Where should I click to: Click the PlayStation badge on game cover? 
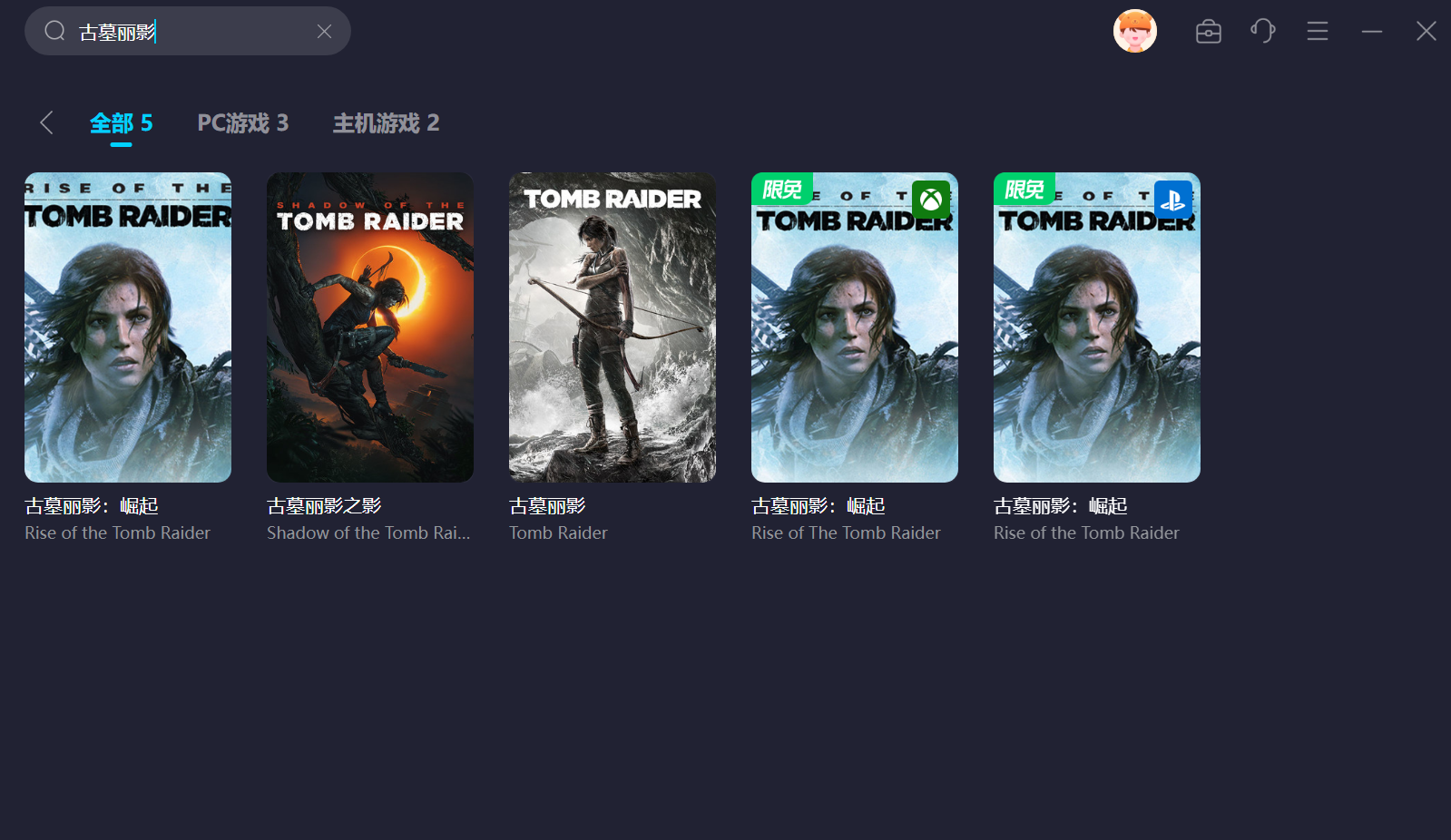(1172, 200)
